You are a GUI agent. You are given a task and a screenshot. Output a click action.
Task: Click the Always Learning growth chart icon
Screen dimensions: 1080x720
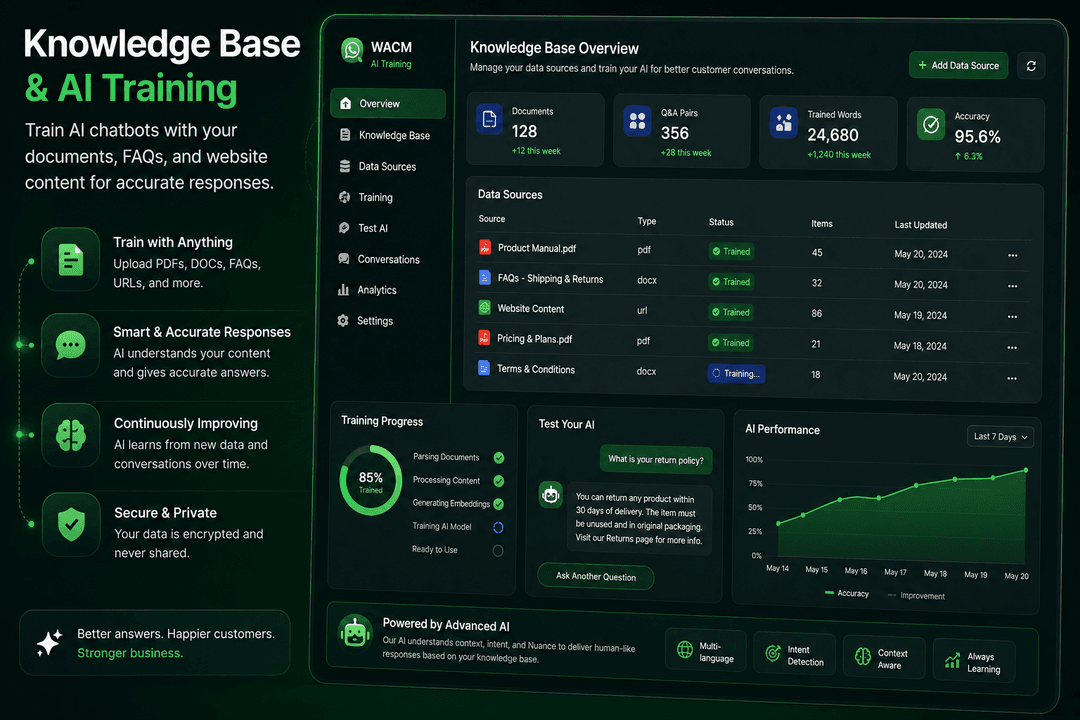pyautogui.click(x=953, y=661)
